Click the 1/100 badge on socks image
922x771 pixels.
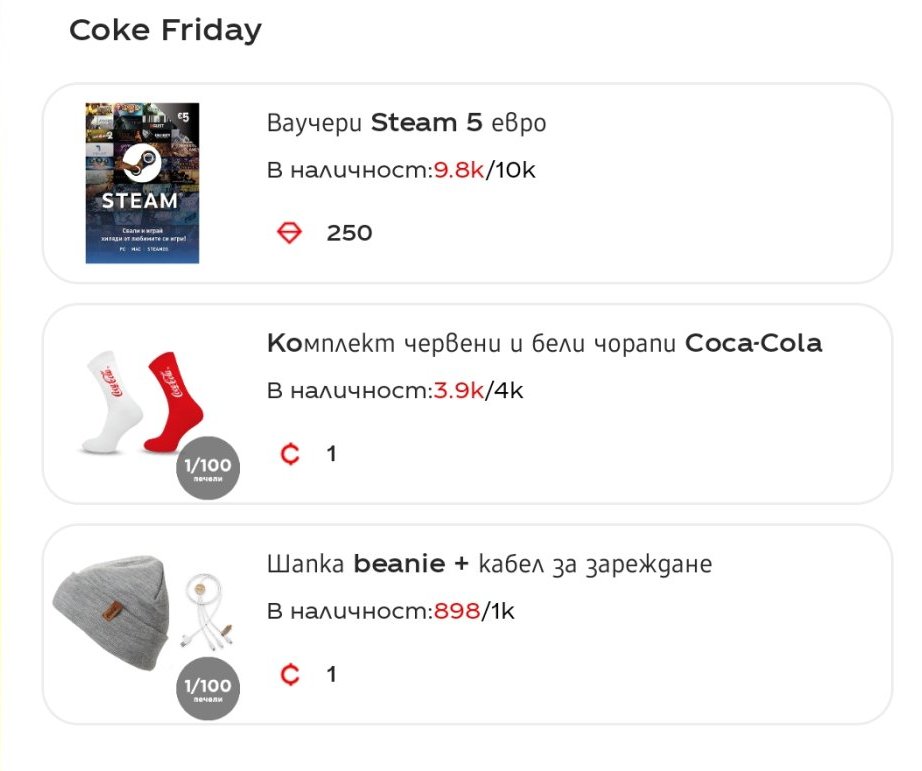tap(208, 468)
